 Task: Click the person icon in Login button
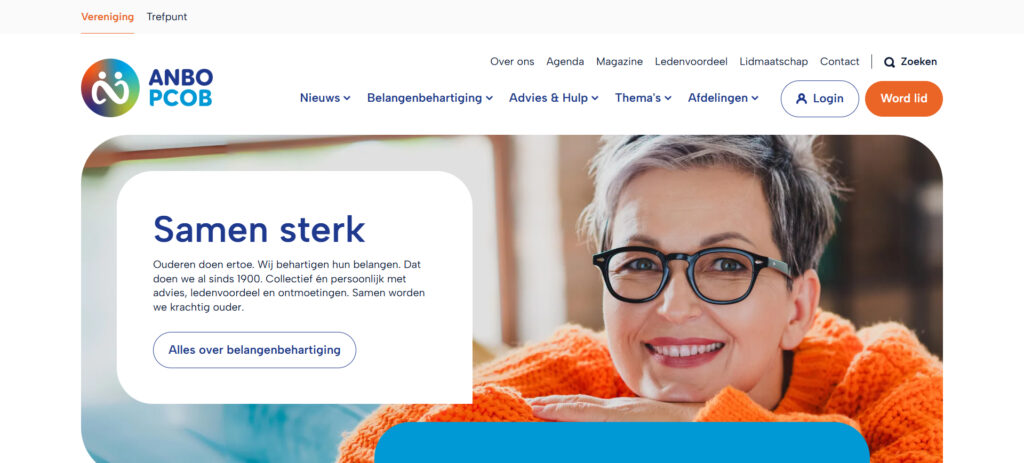[801, 99]
